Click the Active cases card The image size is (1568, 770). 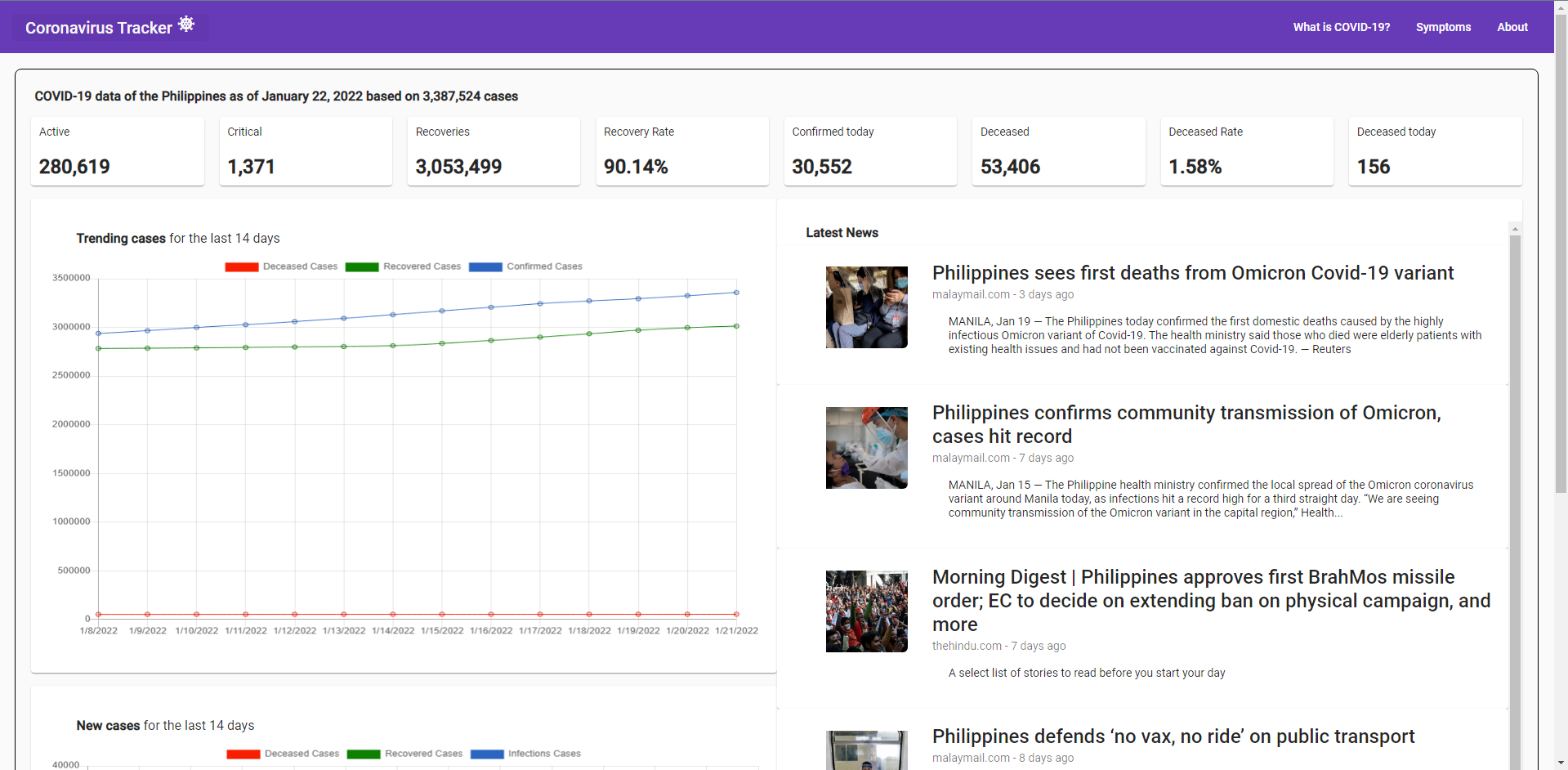[x=118, y=151]
